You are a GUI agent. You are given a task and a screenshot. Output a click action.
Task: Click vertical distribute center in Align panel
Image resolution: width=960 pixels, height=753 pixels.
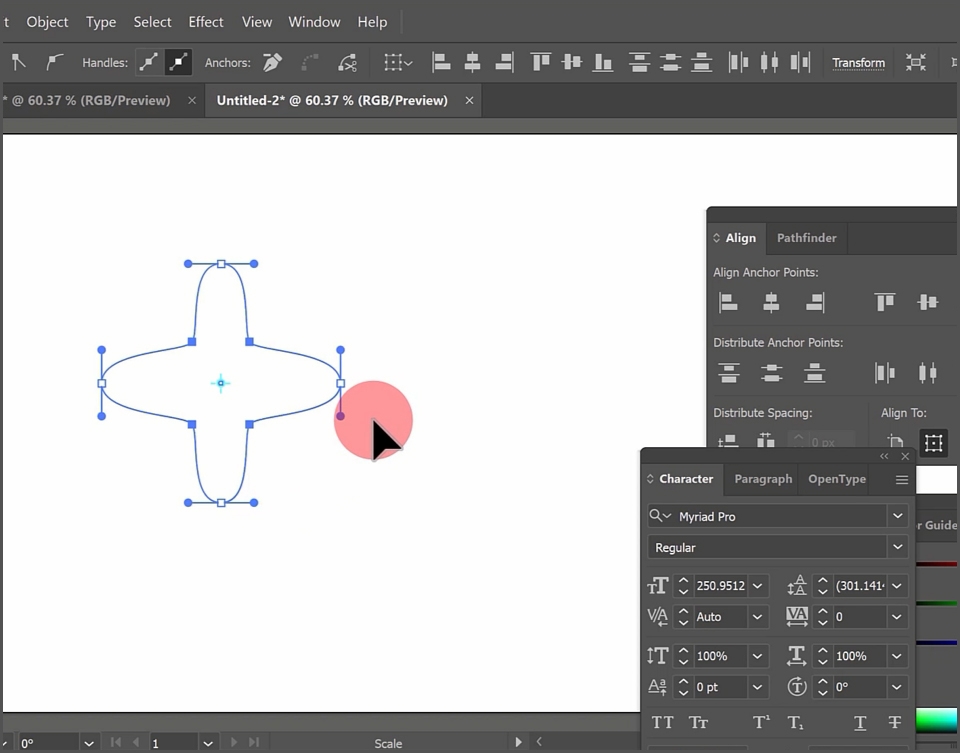click(771, 372)
